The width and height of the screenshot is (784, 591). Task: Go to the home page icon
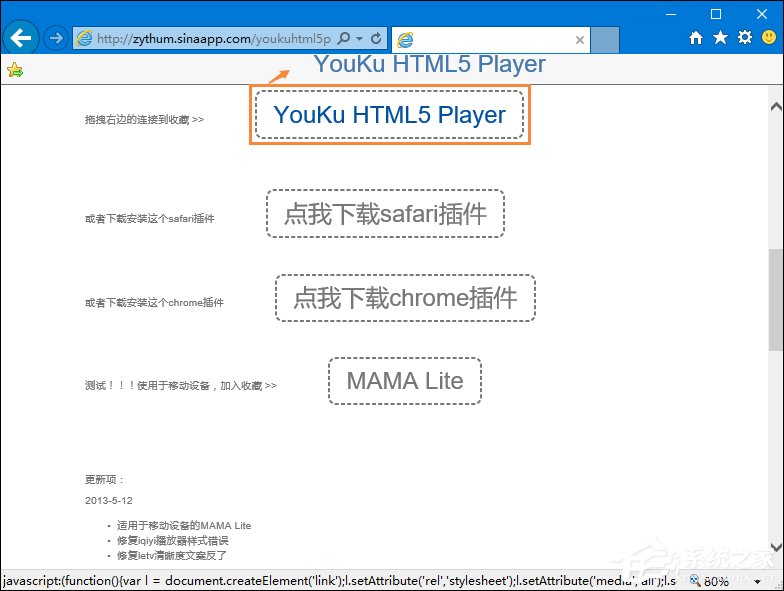pos(696,38)
